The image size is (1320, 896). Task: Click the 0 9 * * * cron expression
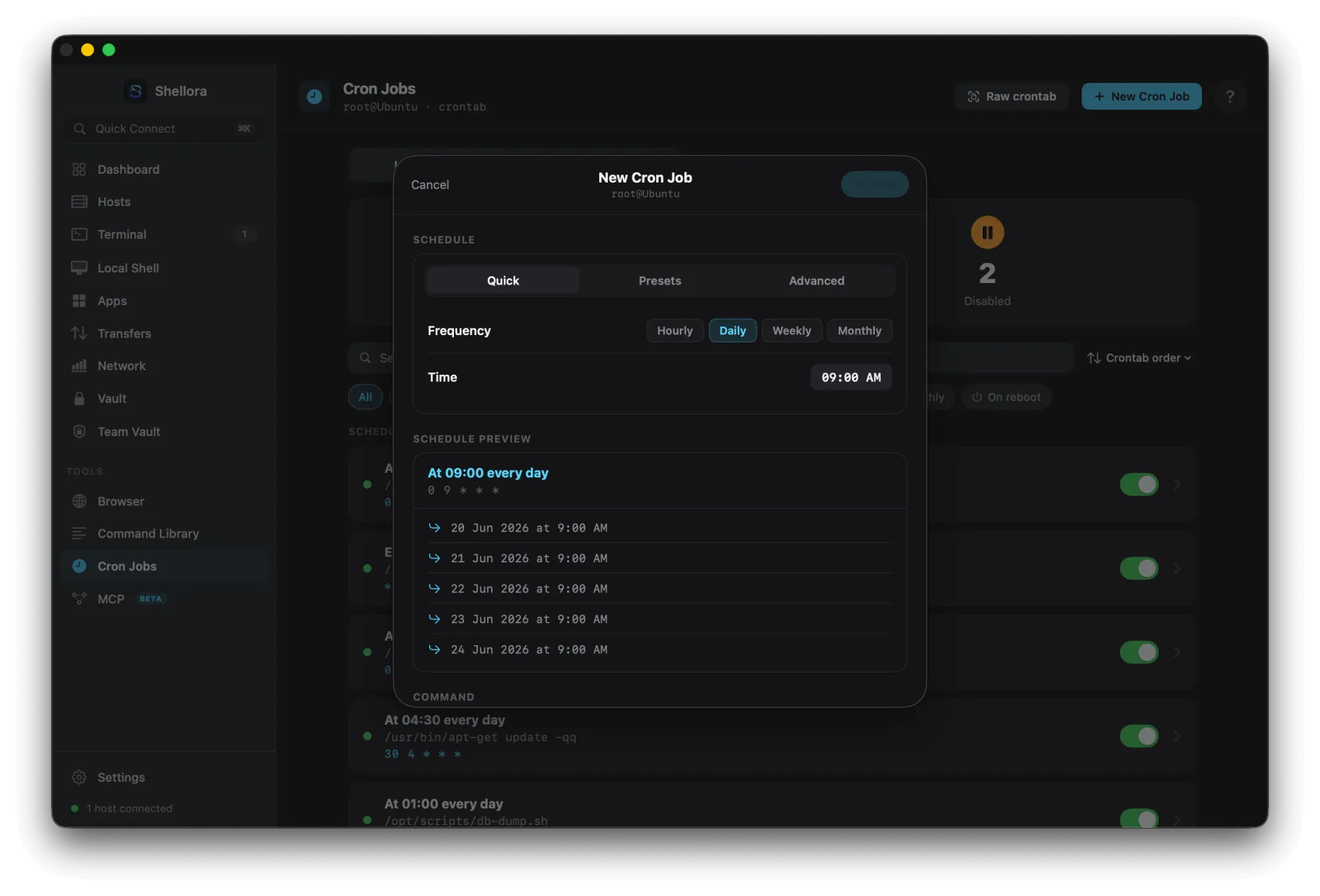click(x=463, y=491)
